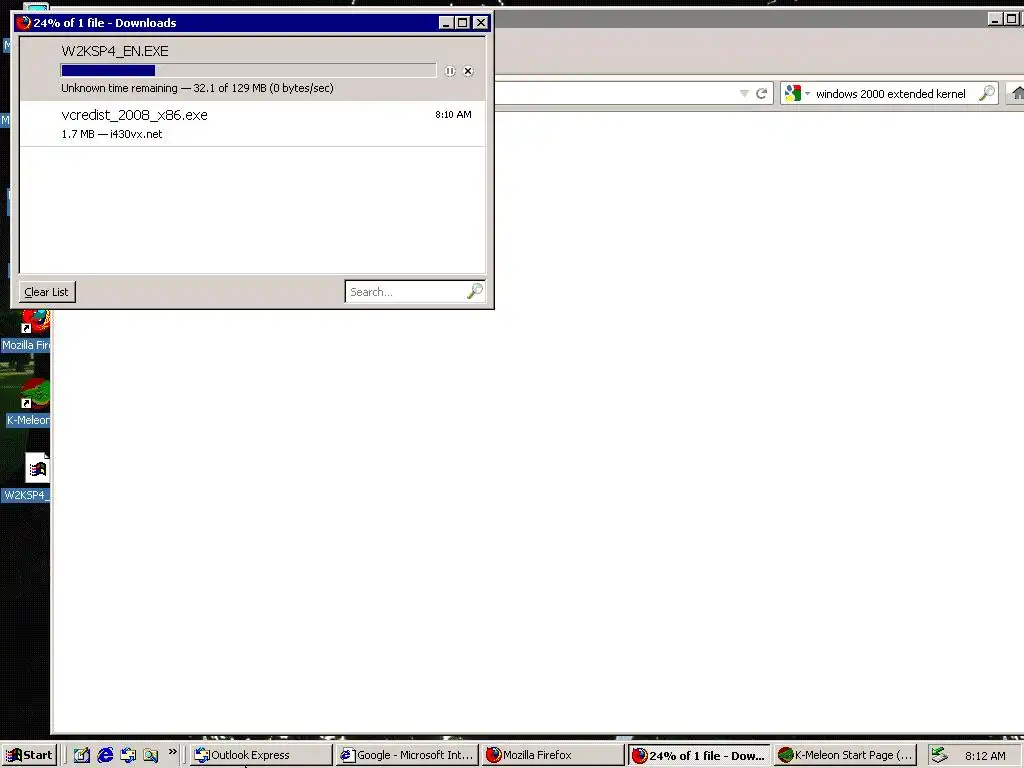The width and height of the screenshot is (1024, 768).
Task: Launch Outlook Express from quick launch
Action: click(128, 755)
